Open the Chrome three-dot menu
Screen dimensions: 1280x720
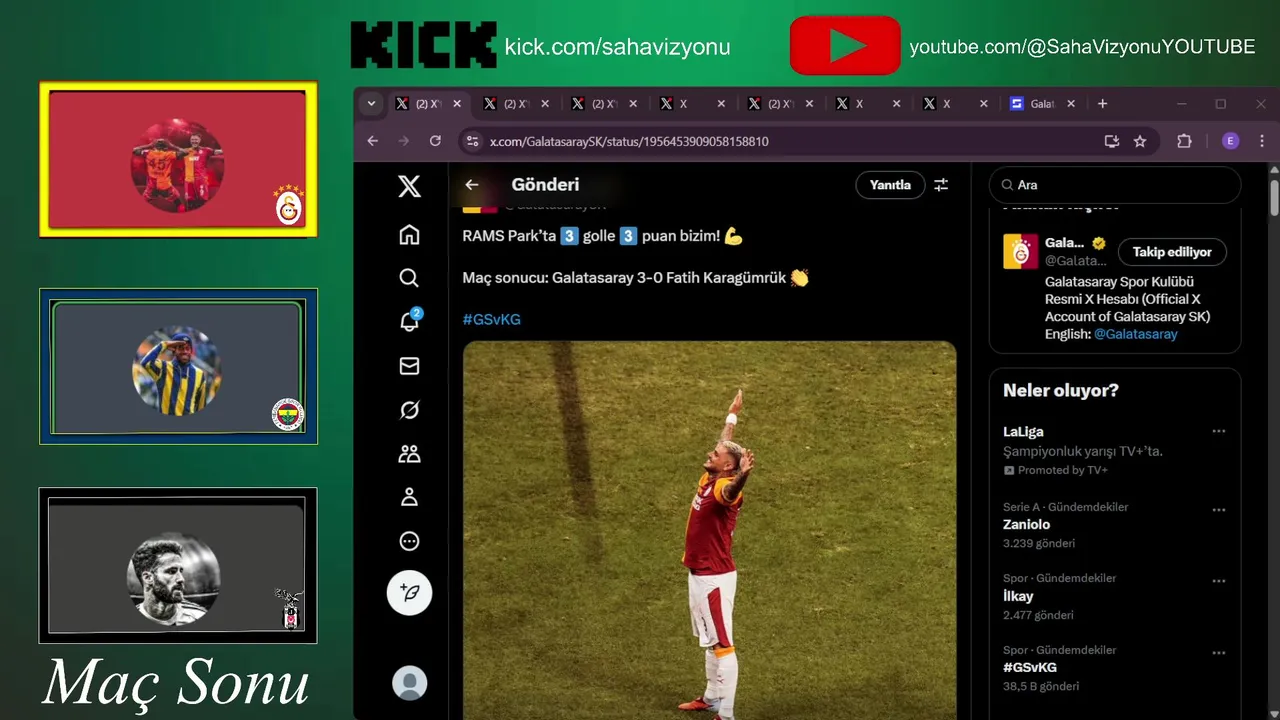pos(1262,141)
